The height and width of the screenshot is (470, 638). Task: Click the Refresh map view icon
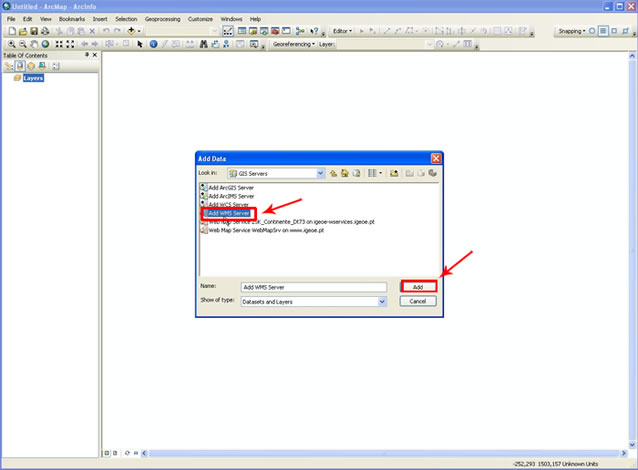pyautogui.click(x=127, y=453)
